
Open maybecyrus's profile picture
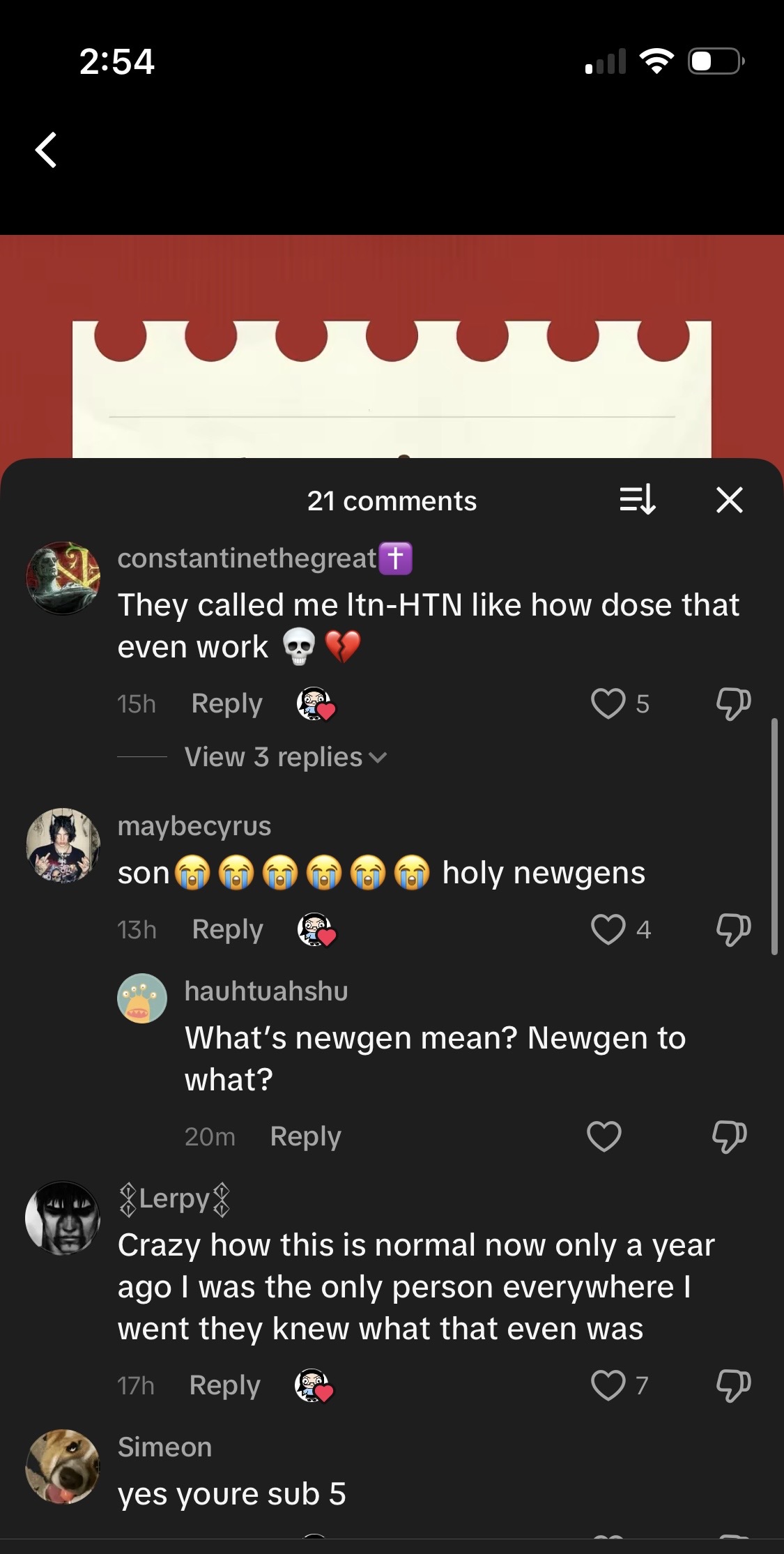63,846
